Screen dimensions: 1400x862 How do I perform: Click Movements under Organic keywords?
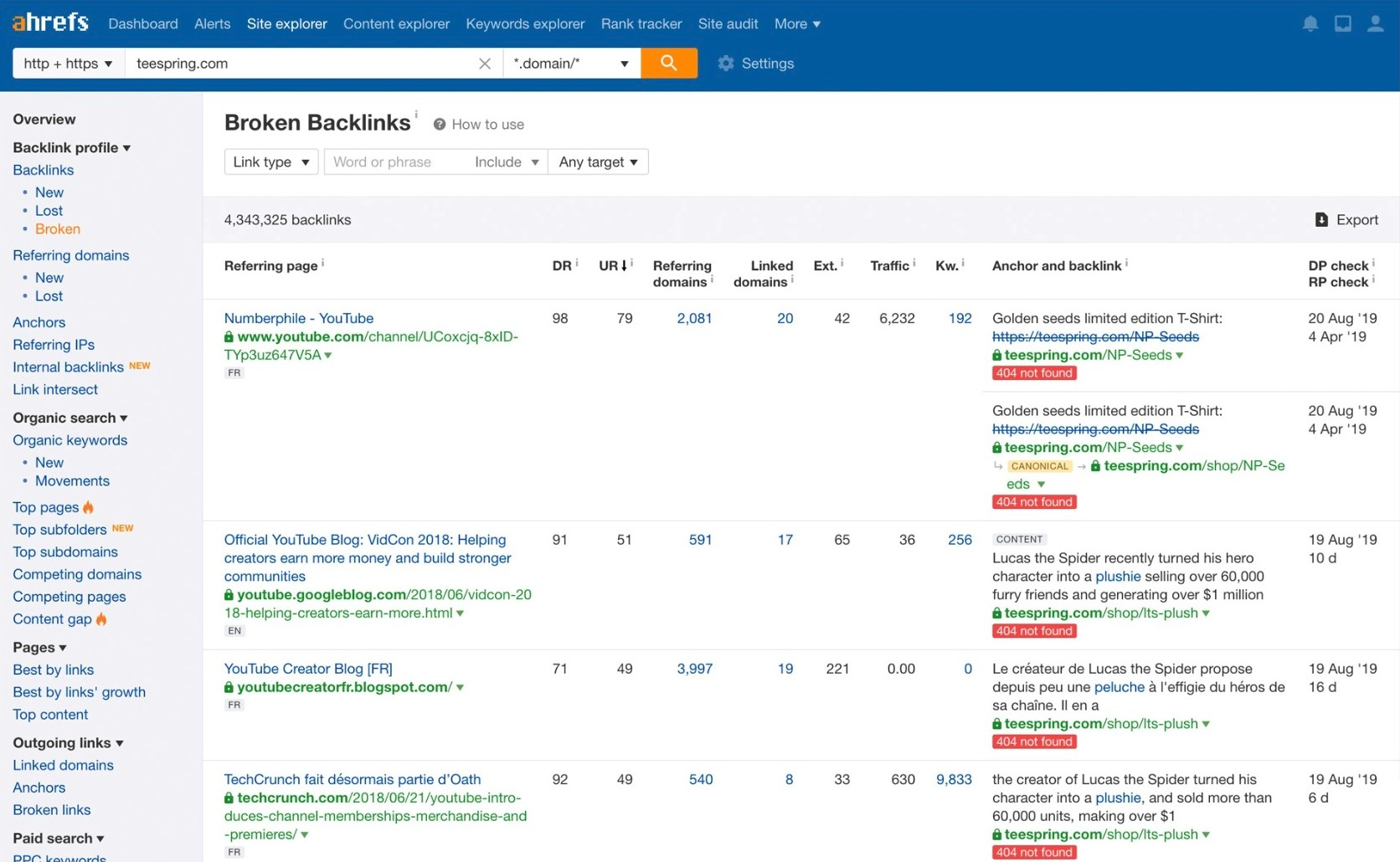point(72,480)
